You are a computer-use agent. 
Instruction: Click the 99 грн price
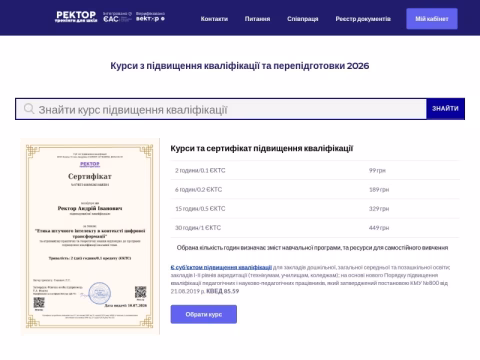pos(377,170)
